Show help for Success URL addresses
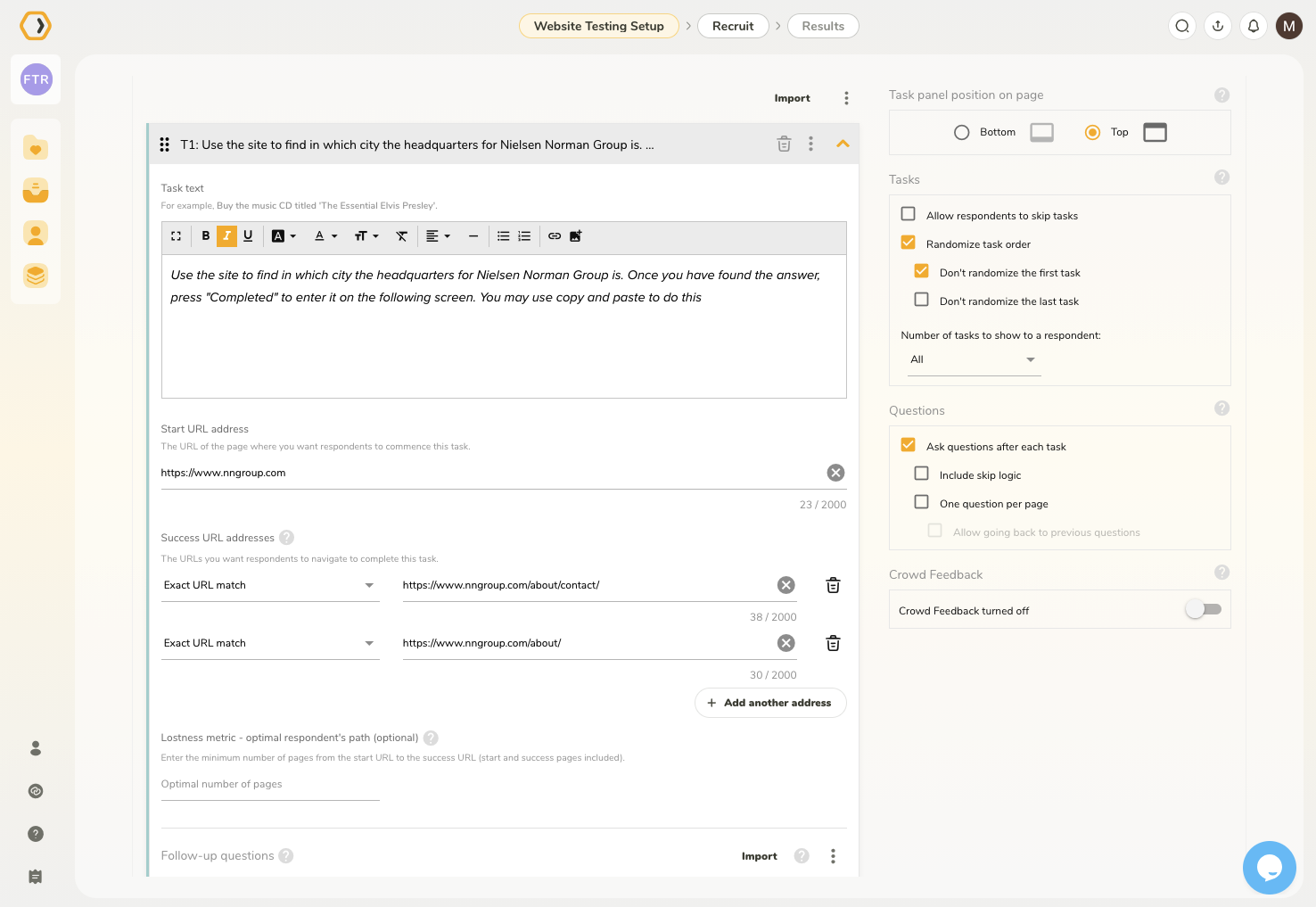The height and width of the screenshot is (907, 1316). pos(286,538)
